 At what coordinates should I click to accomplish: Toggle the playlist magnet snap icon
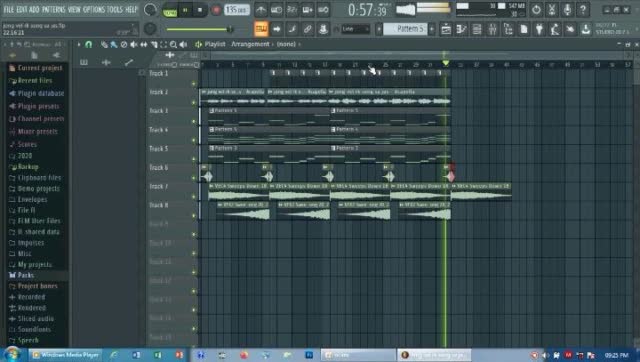89,44
